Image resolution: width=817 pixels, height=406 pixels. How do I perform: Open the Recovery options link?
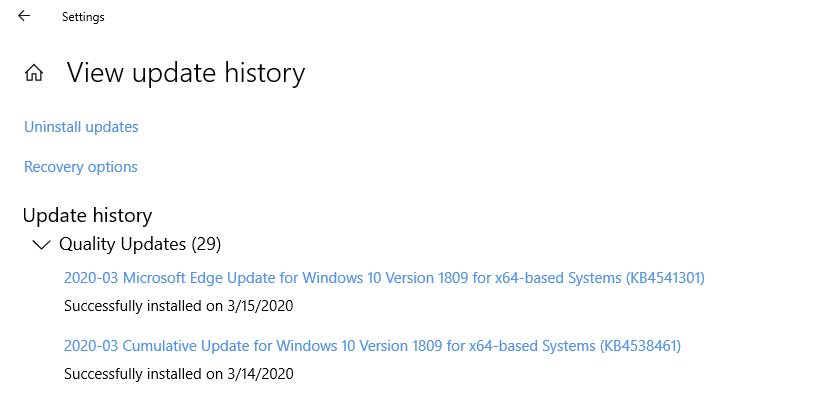[x=81, y=167]
